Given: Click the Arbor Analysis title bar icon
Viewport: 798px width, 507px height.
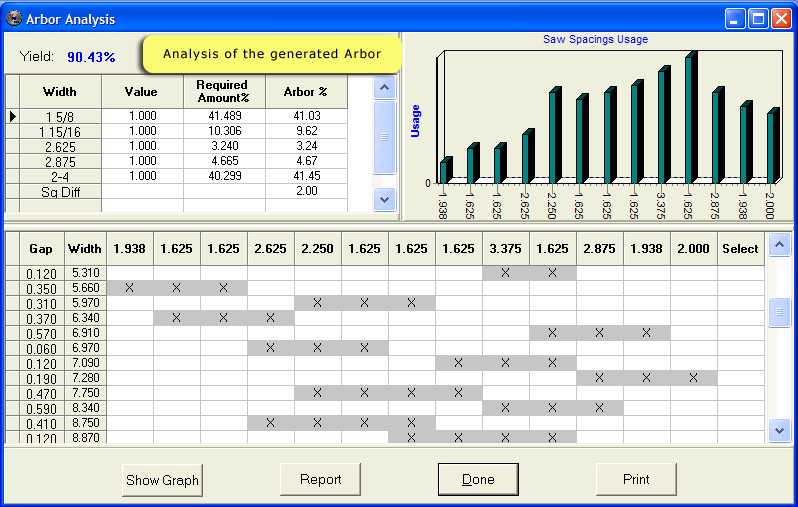Looking at the screenshot, I should point(14,19).
